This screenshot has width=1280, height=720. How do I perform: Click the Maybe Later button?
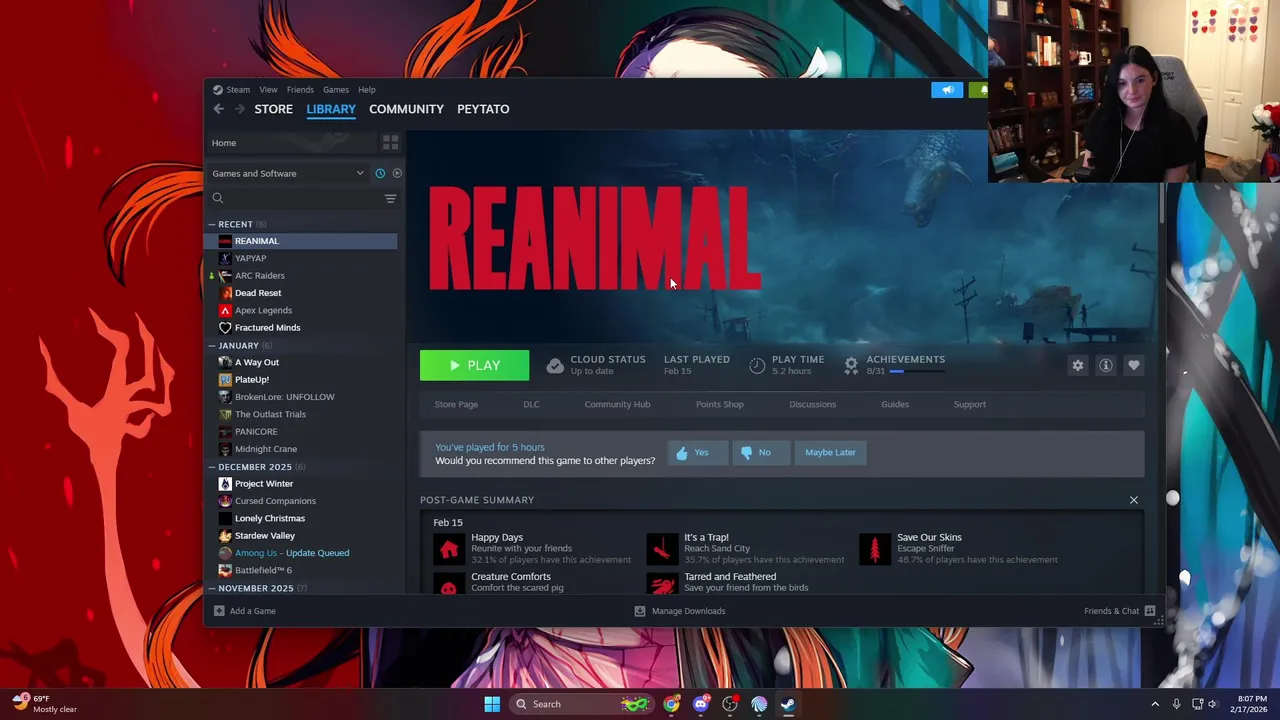(830, 453)
